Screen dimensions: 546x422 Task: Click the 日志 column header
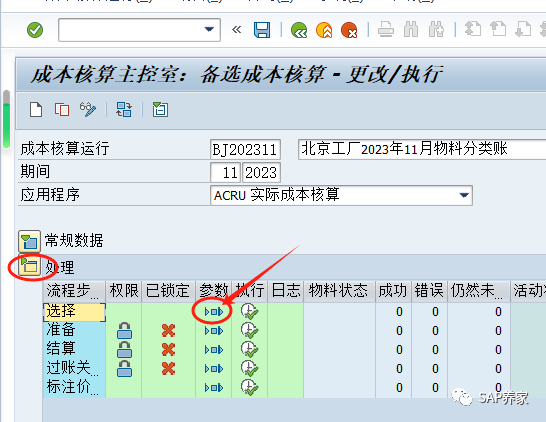(x=286, y=291)
